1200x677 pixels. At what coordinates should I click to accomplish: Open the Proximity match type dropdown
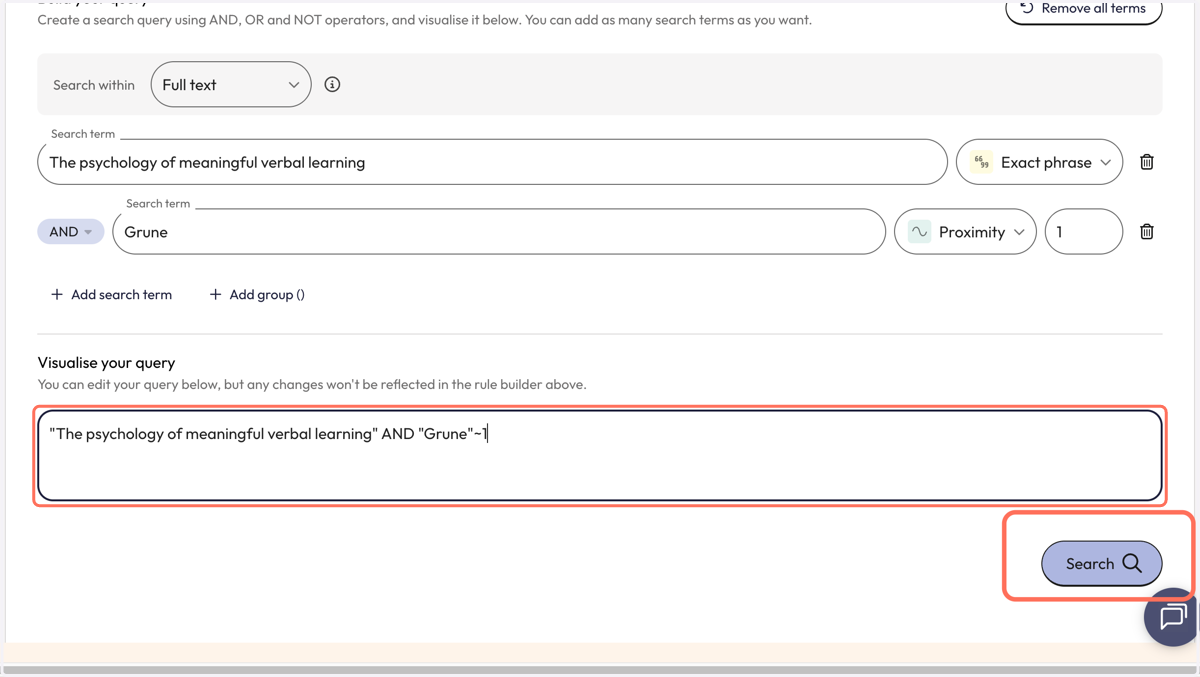point(965,232)
